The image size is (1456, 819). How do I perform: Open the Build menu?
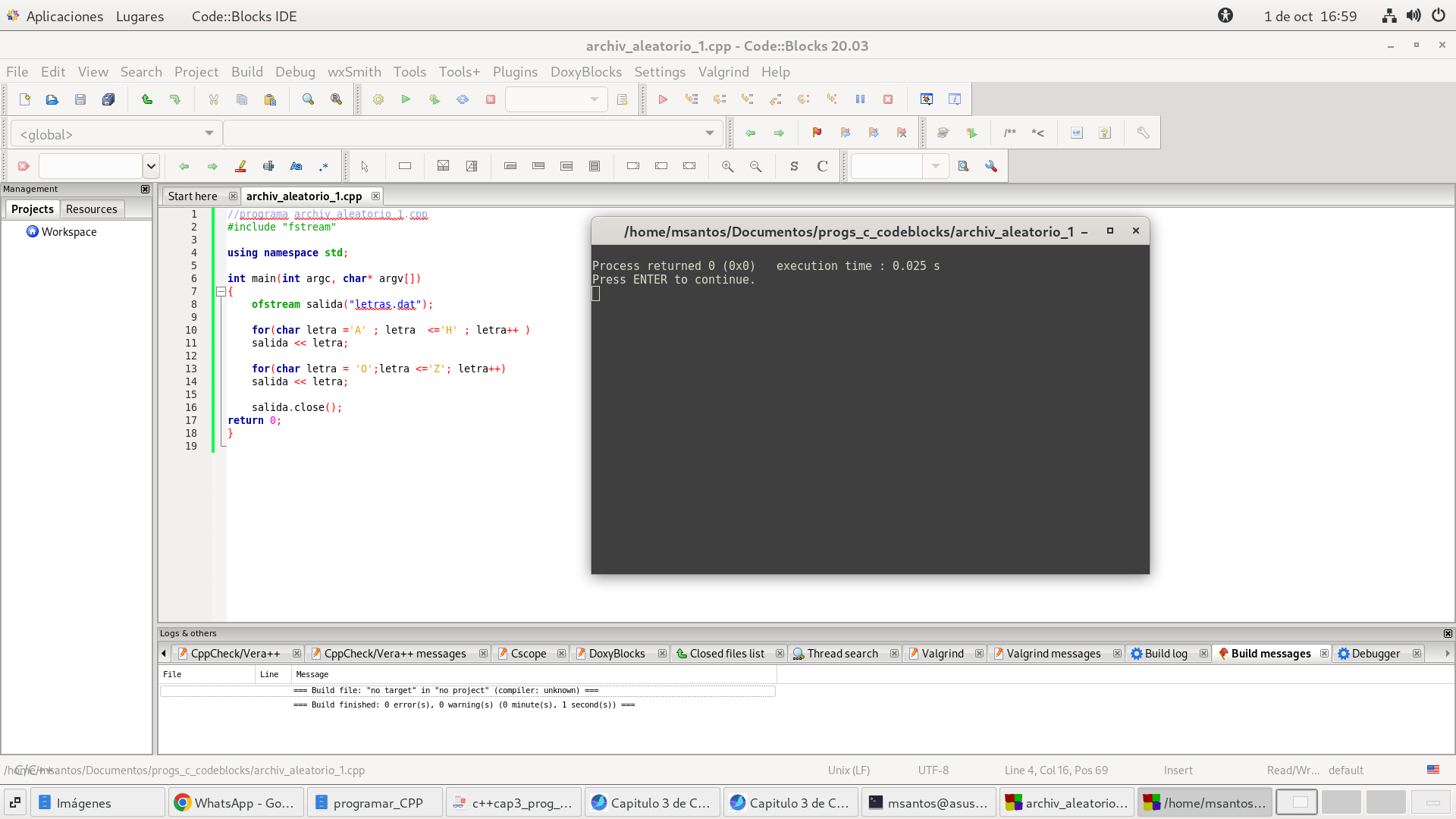pos(246,72)
